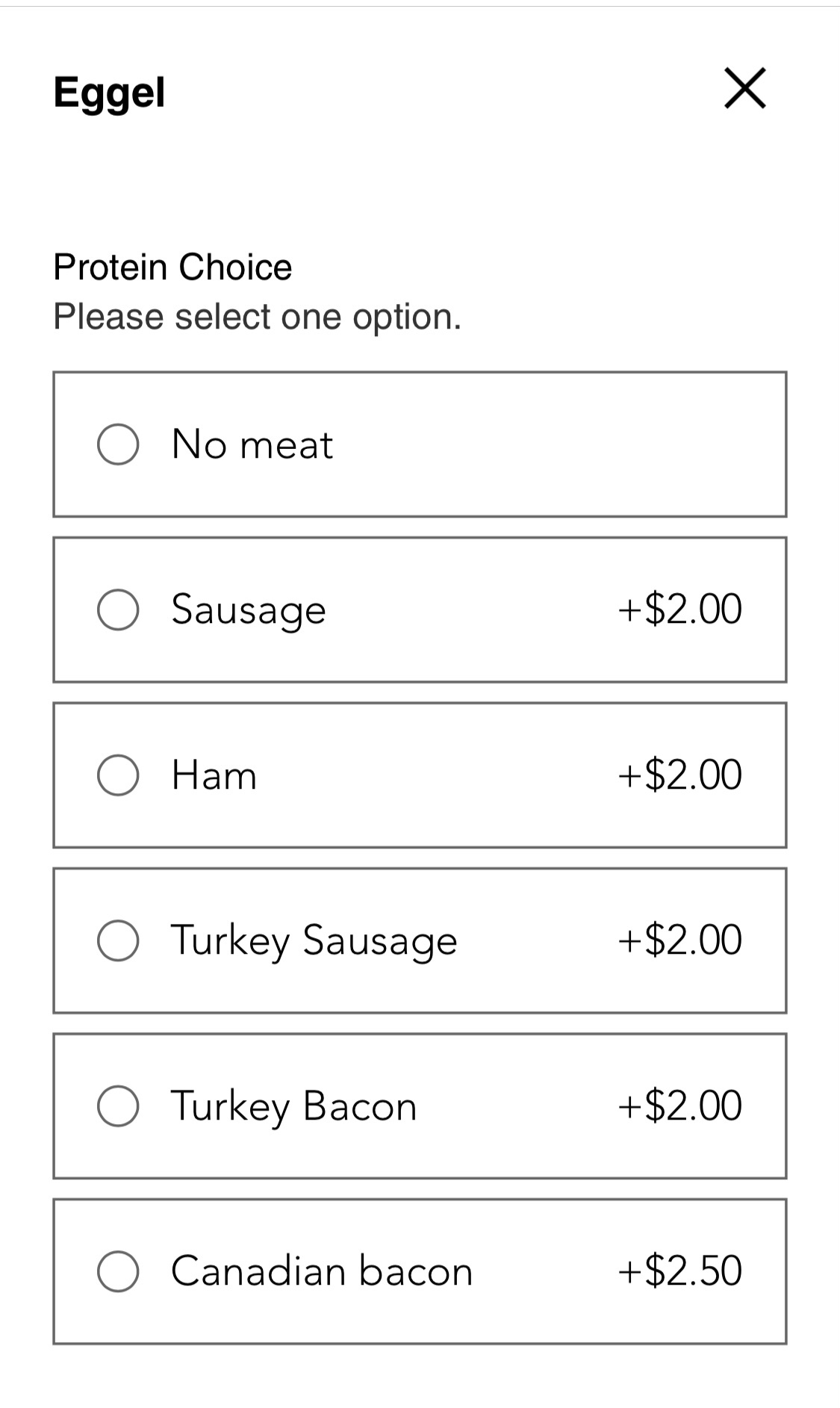
Task: Tap the "Turkey Sausage" label text
Action: [x=314, y=940]
